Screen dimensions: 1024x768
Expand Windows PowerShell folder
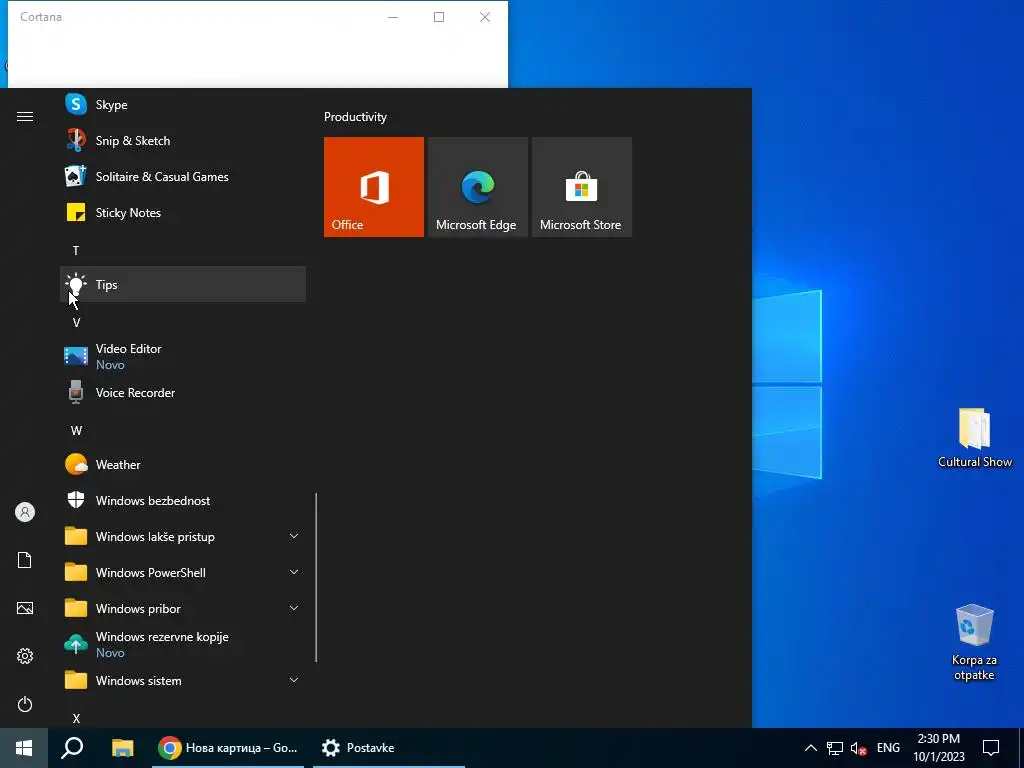[182, 572]
